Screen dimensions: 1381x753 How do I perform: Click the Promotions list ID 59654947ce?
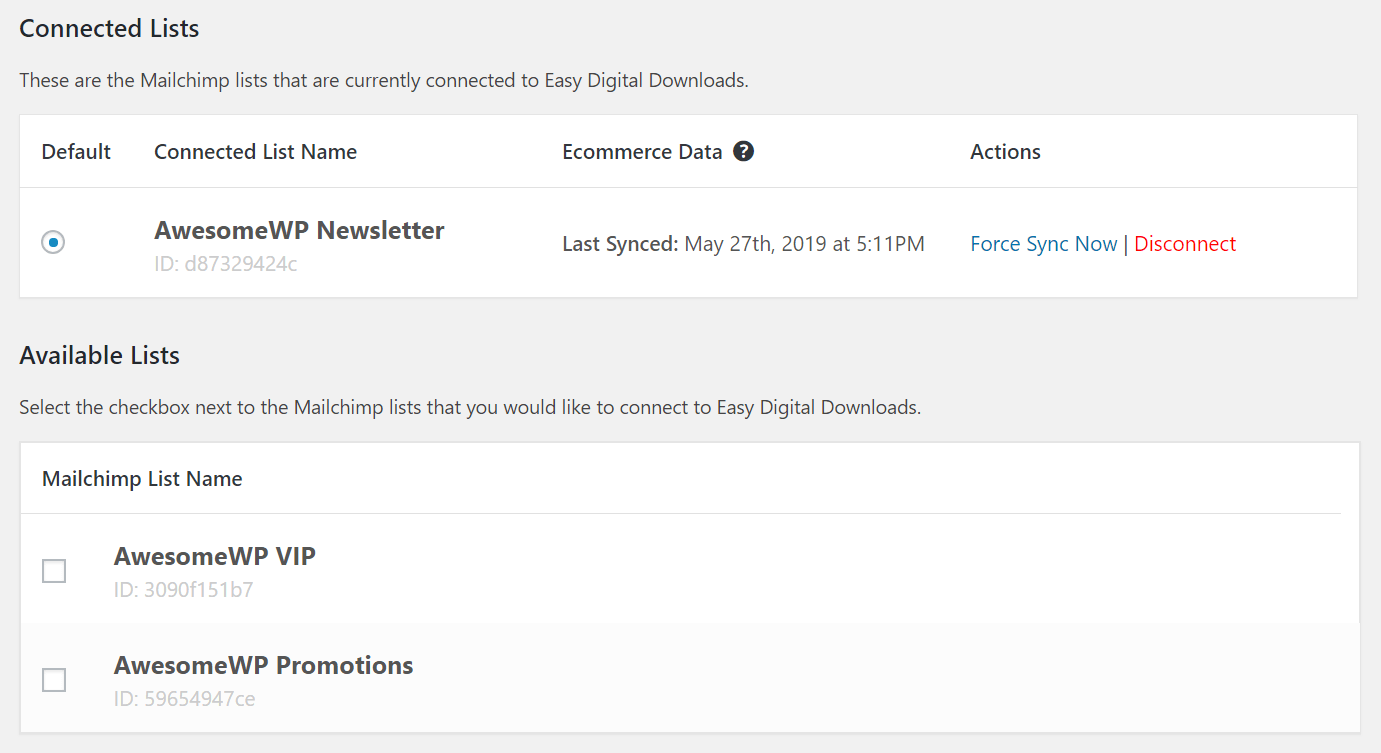point(185,699)
